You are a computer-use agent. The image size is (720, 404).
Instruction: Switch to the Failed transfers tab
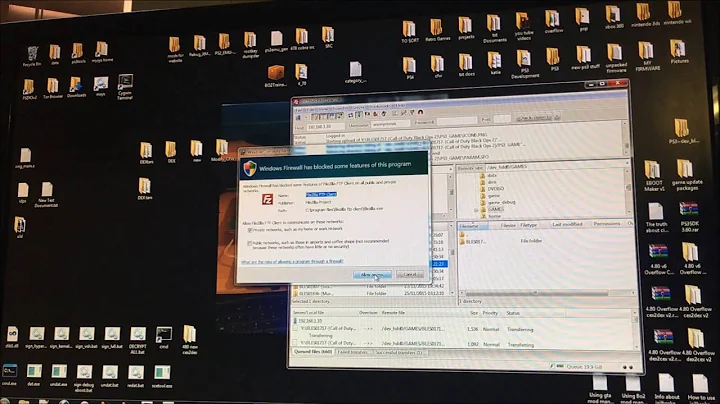353,353
